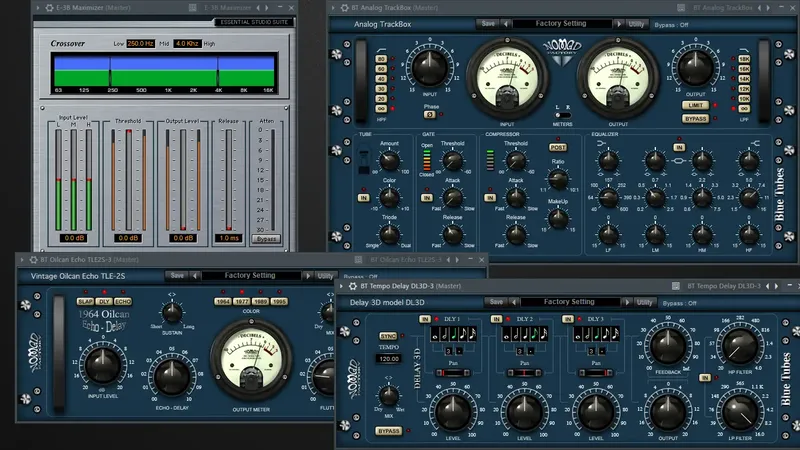The width and height of the screenshot is (800, 450).
Task: Click the Bypass button in E-38 Maximizer
Action: [x=266, y=239]
